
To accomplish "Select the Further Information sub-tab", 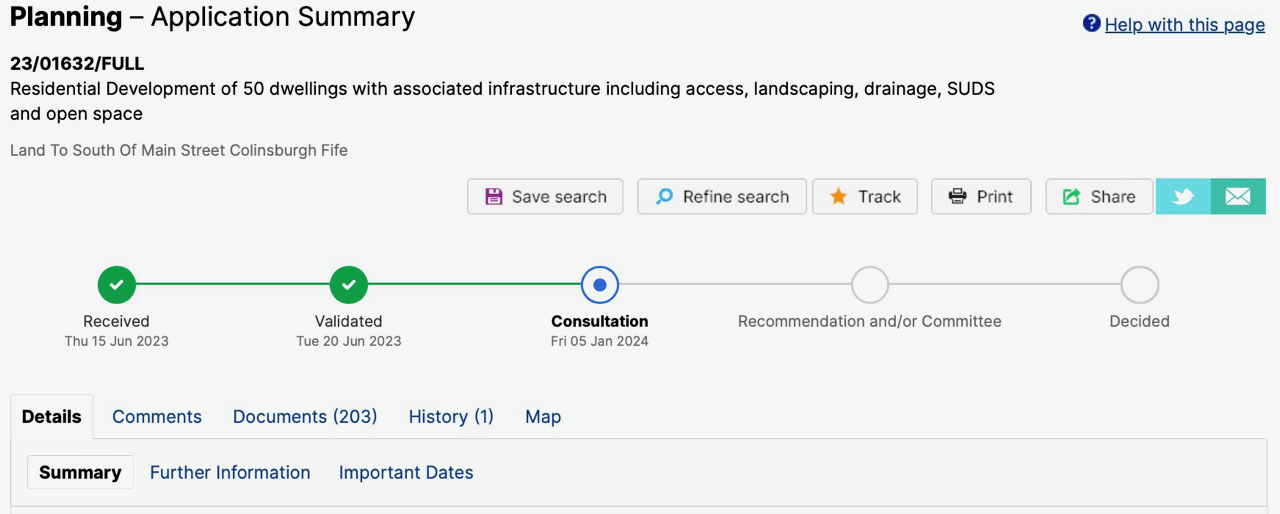I will coord(230,473).
